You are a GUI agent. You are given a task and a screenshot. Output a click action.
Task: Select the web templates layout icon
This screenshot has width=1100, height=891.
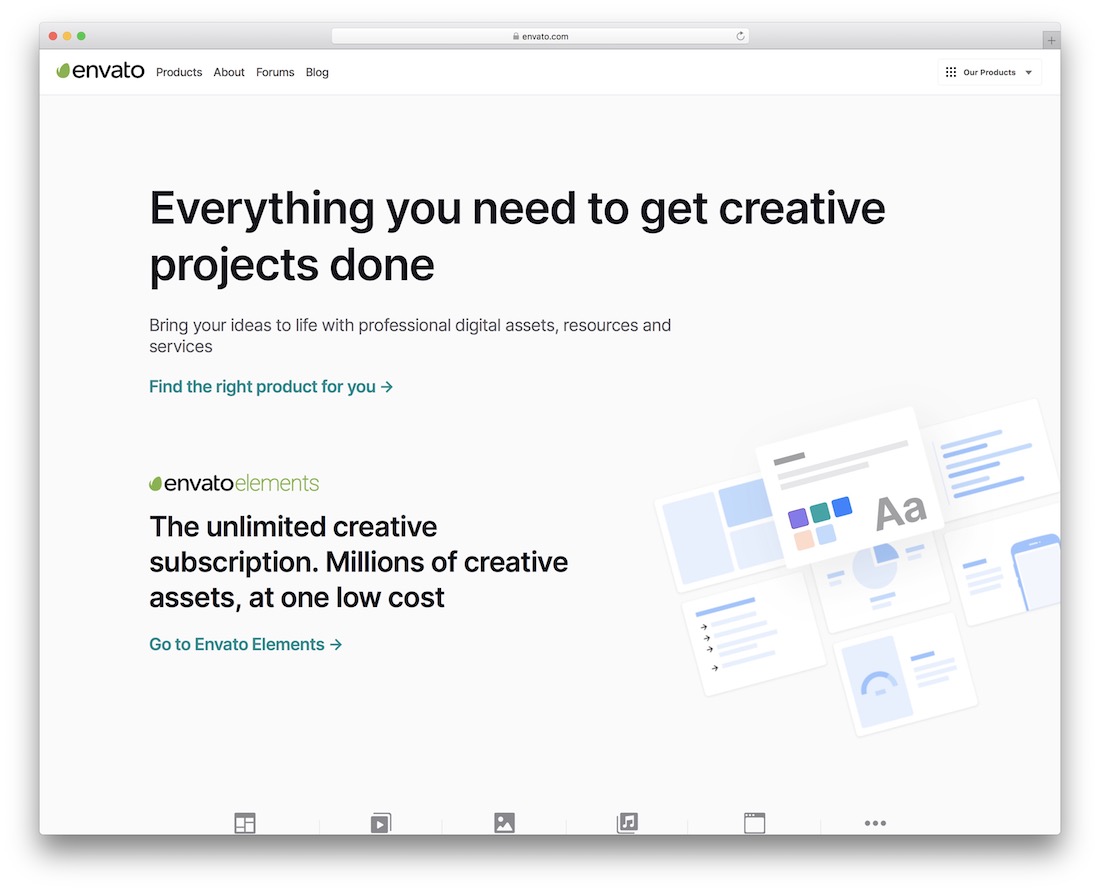pyautogui.click(x=245, y=822)
